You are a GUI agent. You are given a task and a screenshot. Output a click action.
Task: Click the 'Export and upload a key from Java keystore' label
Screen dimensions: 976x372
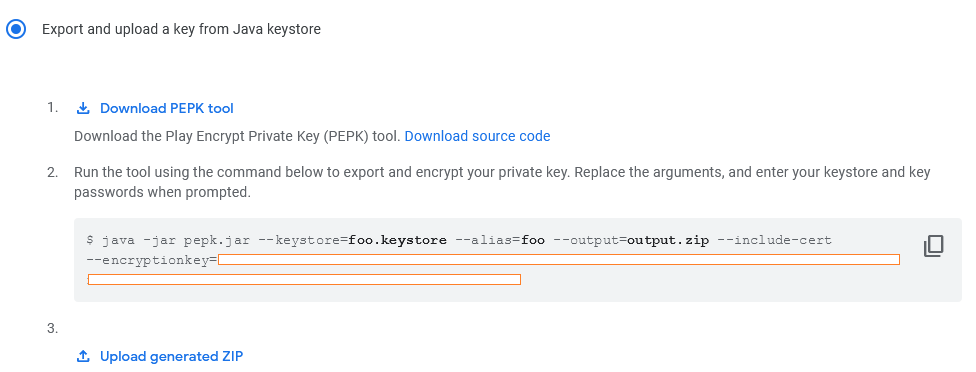181,29
